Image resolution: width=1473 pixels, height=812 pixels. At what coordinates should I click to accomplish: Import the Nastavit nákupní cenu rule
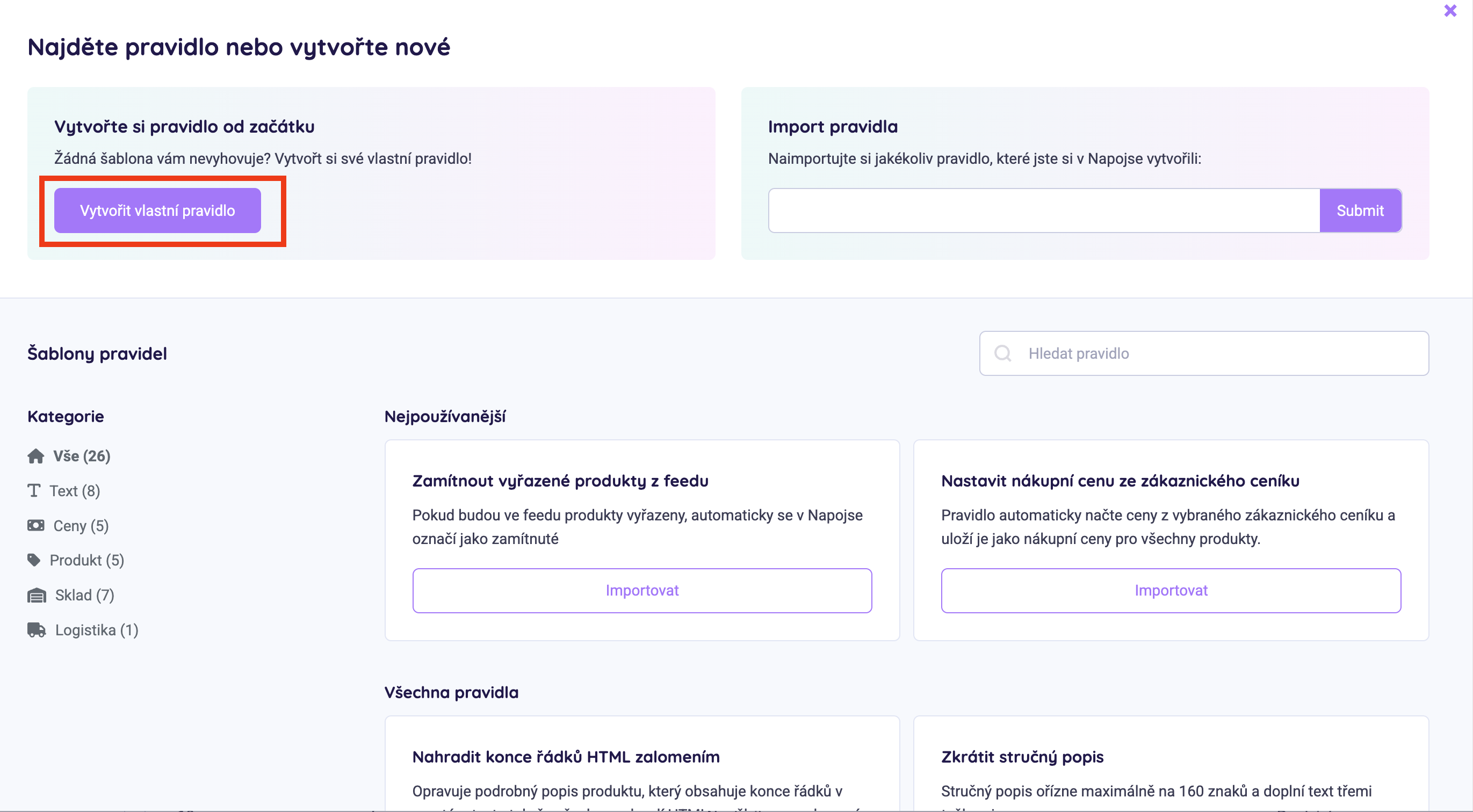pyautogui.click(x=1170, y=591)
